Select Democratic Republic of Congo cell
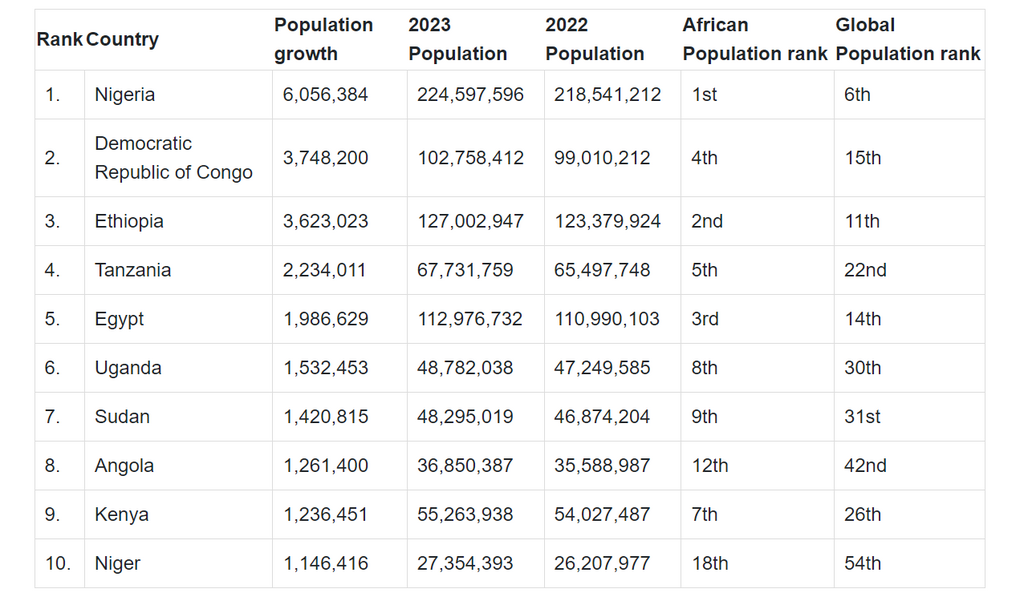Screen dimensions: 1024x609 point(173,158)
